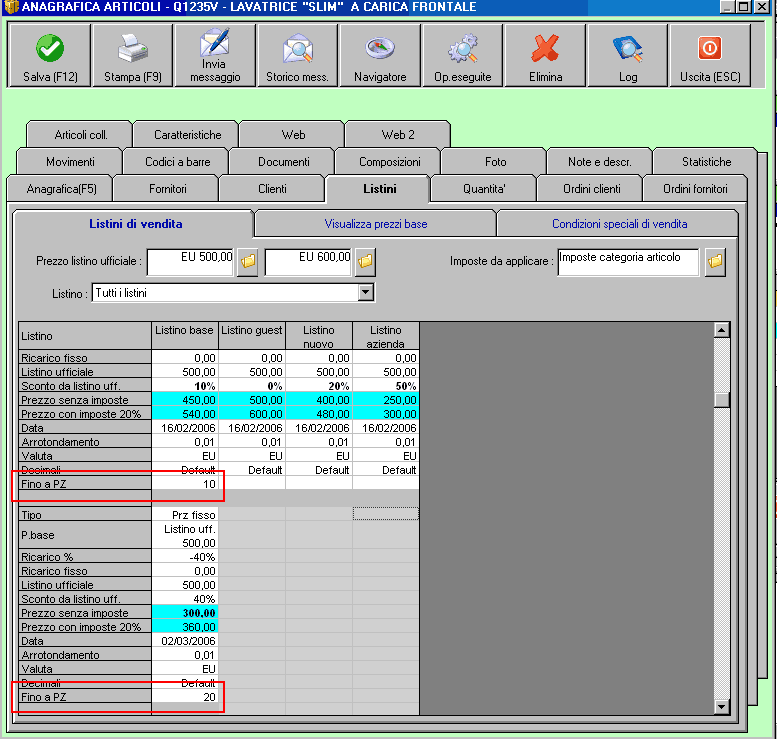
Task: Go to Ordini fornitori tab
Action: (695, 188)
